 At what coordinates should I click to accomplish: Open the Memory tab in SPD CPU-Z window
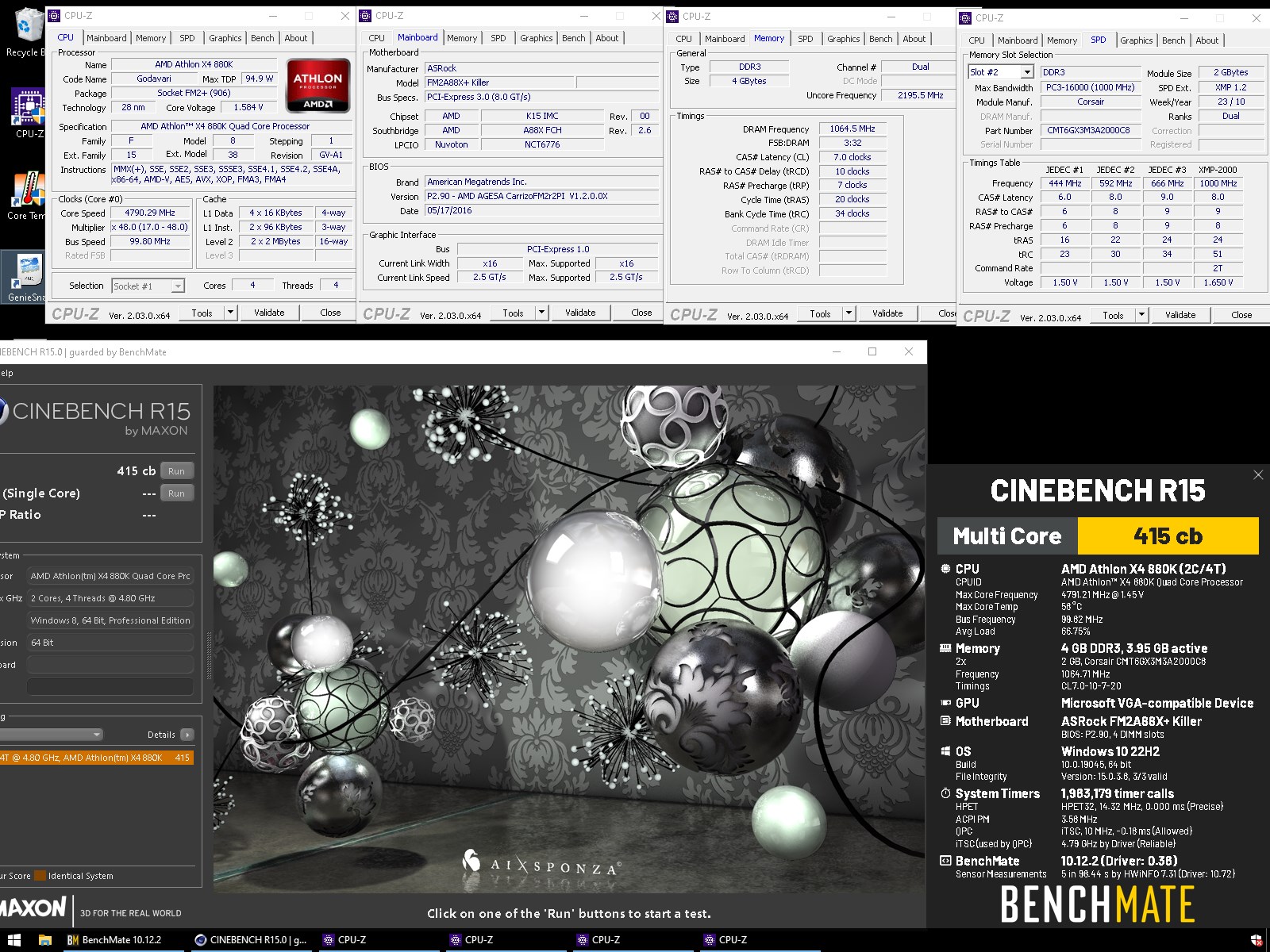1062,40
